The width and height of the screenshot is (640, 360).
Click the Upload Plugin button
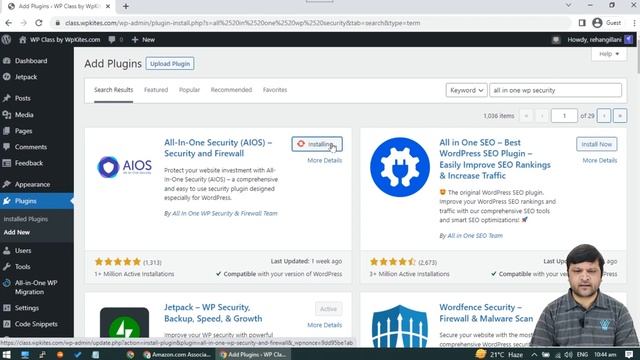tap(170, 64)
